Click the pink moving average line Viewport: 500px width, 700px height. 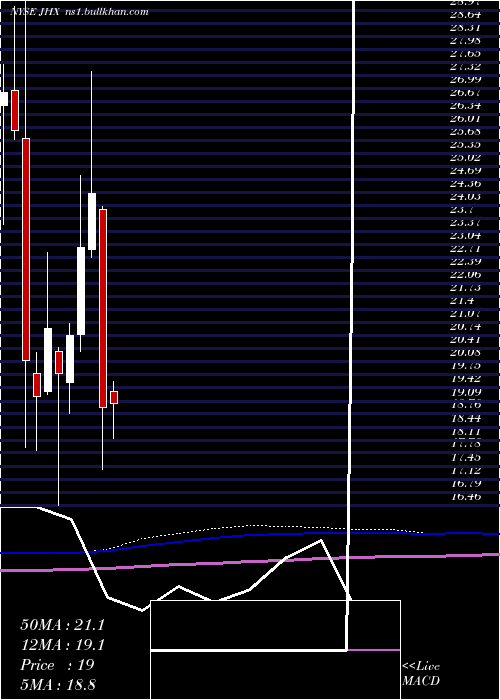tap(250, 562)
